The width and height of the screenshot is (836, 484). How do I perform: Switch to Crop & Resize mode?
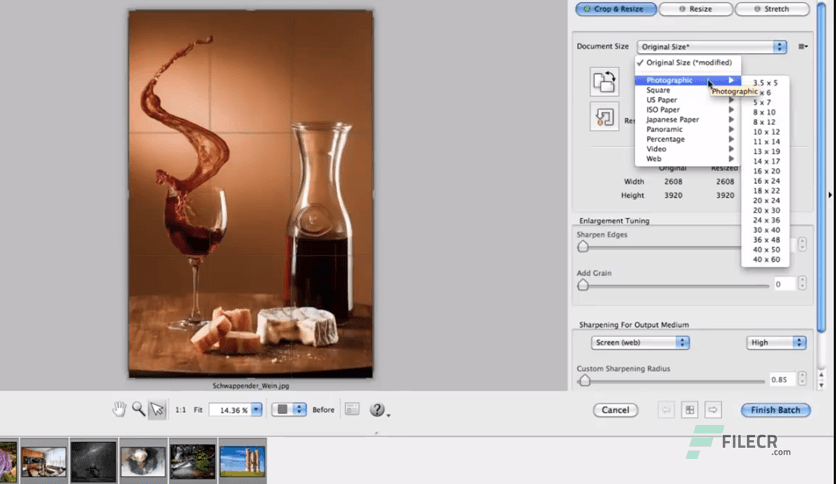pos(616,9)
